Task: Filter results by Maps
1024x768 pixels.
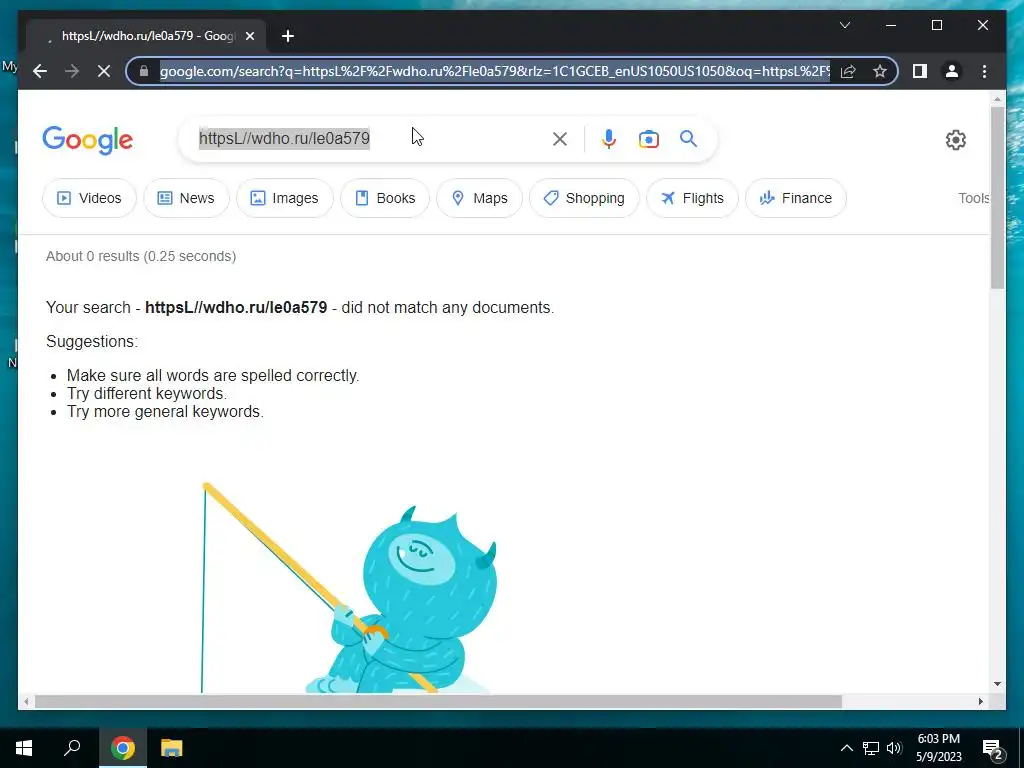Action: (x=479, y=198)
